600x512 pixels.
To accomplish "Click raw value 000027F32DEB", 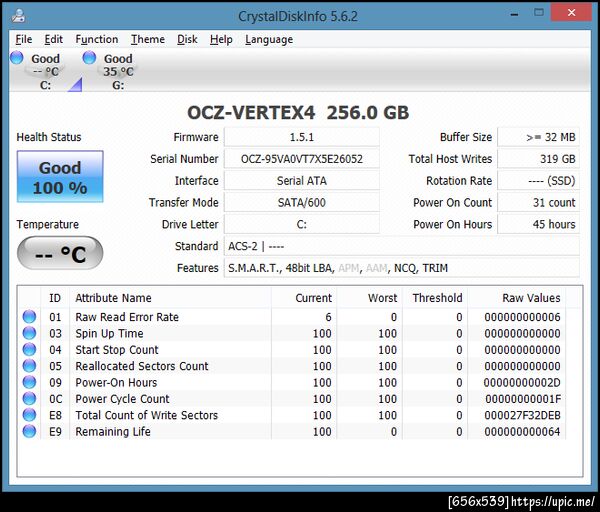I will (x=522, y=416).
